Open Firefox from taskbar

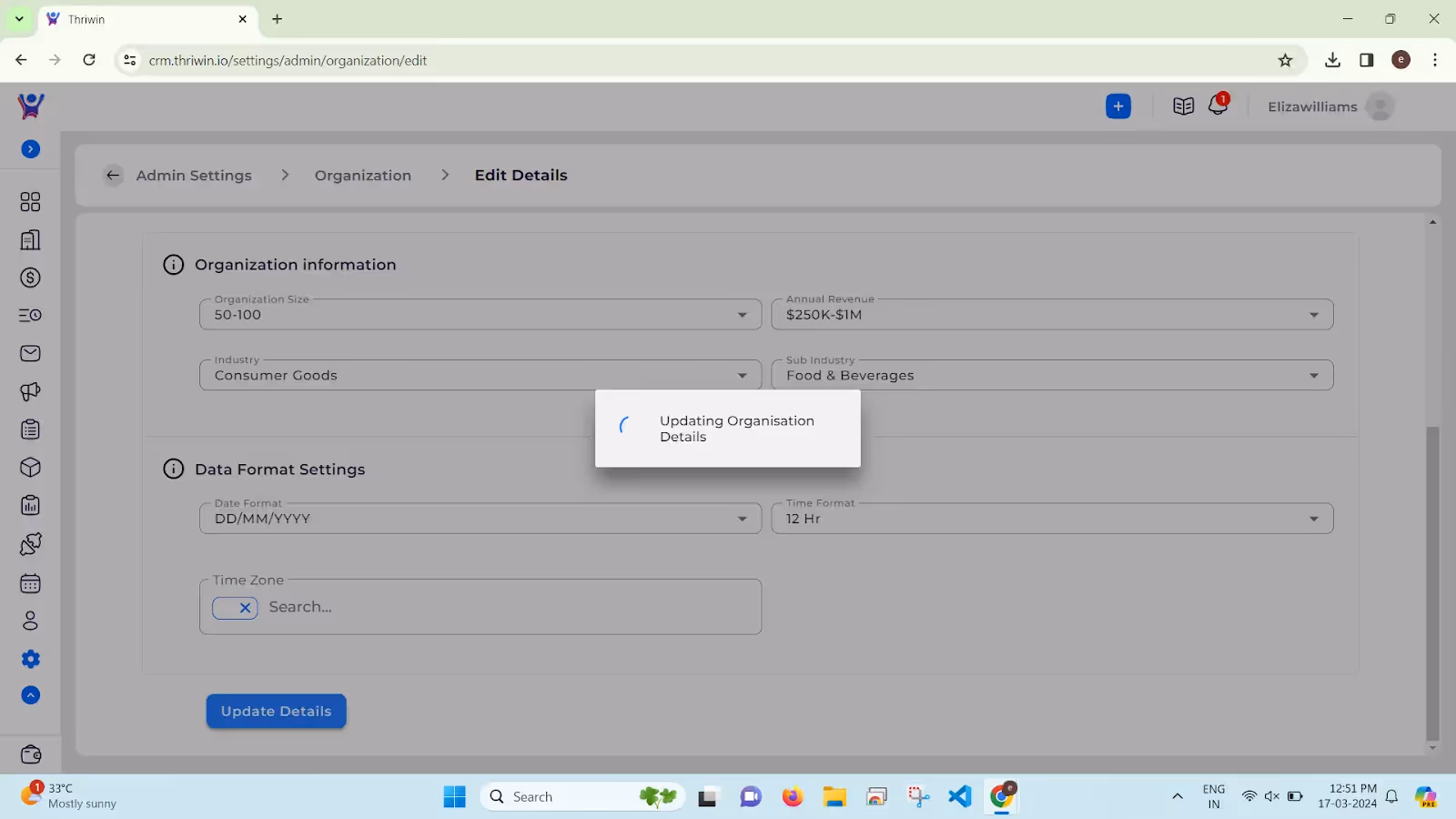(x=793, y=797)
